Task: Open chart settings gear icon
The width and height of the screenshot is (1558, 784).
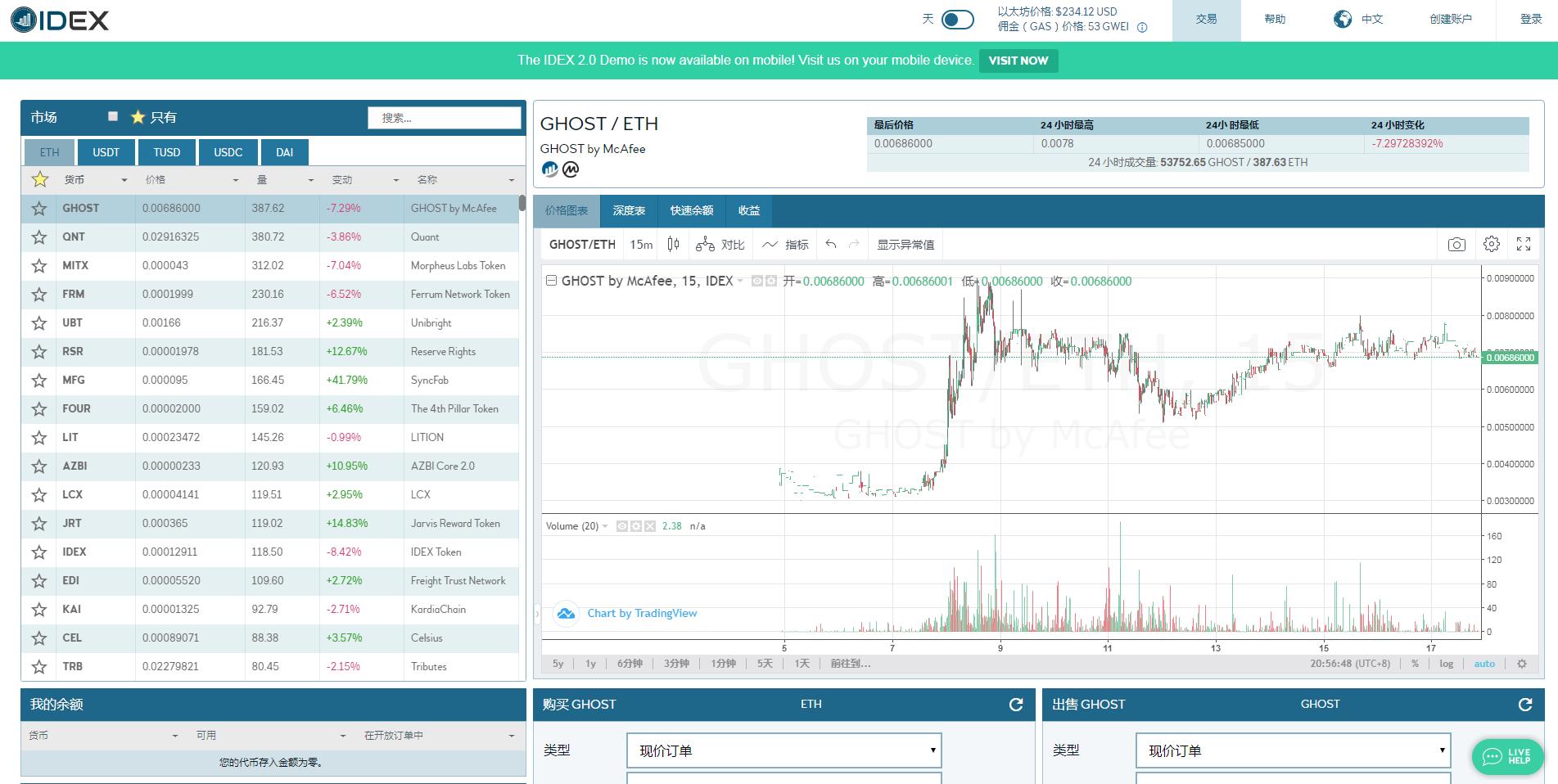Action: pyautogui.click(x=1492, y=244)
